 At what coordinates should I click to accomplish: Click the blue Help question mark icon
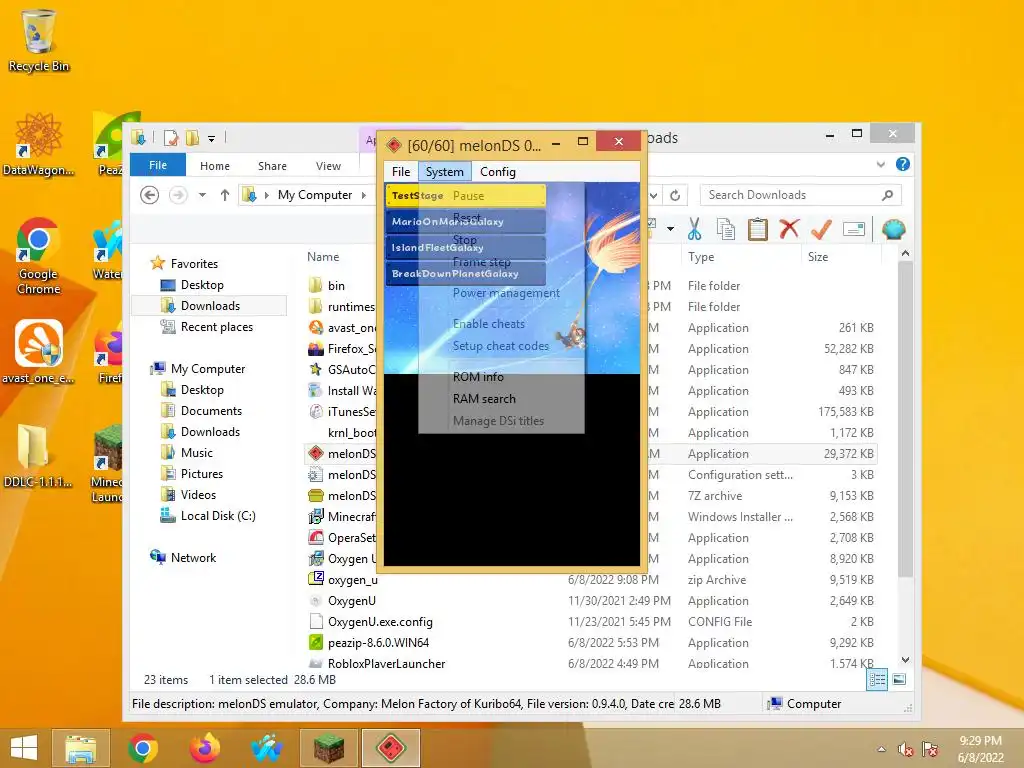coord(903,165)
